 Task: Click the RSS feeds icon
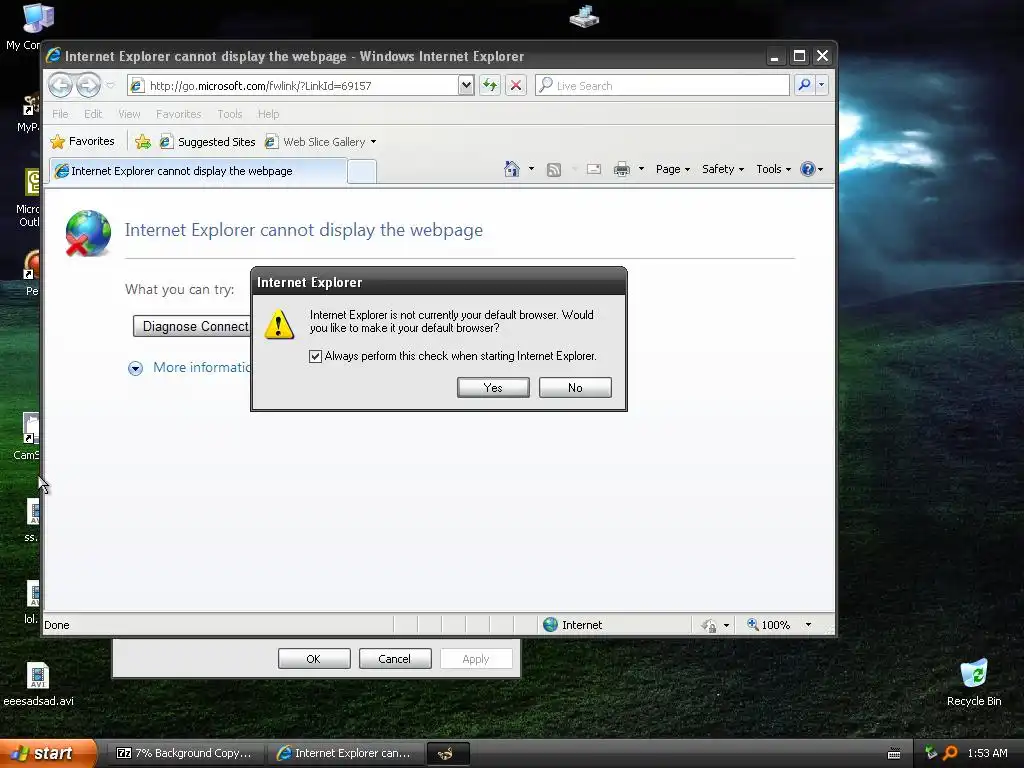click(x=554, y=170)
